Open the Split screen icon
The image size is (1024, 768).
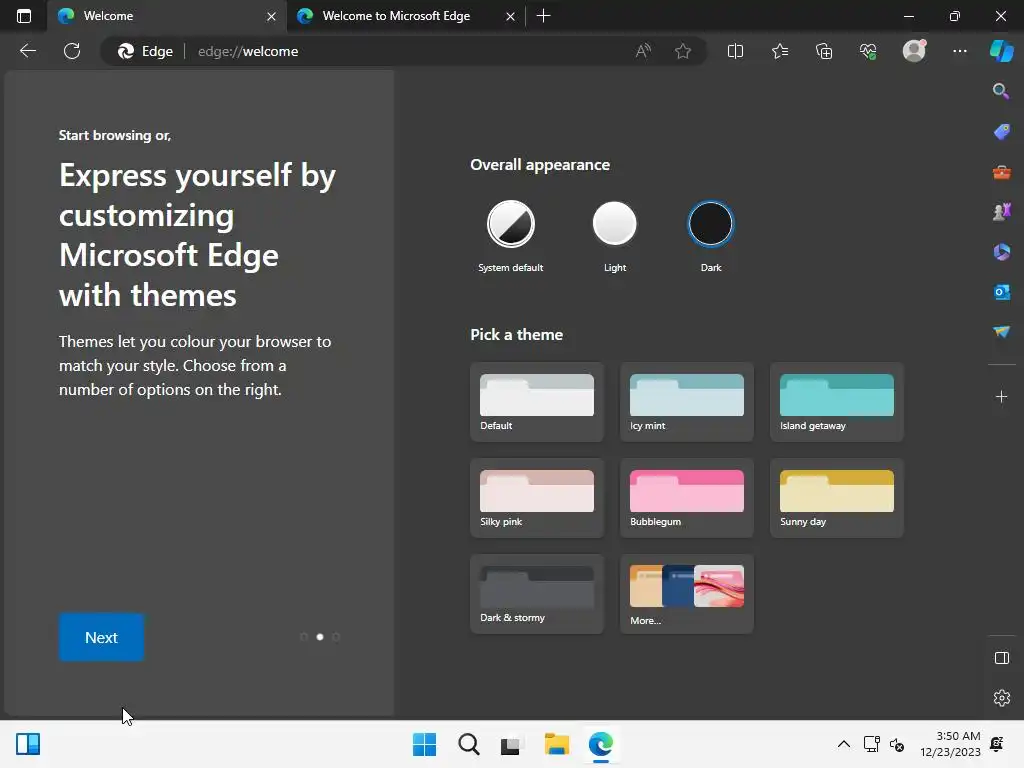pyautogui.click(x=735, y=51)
